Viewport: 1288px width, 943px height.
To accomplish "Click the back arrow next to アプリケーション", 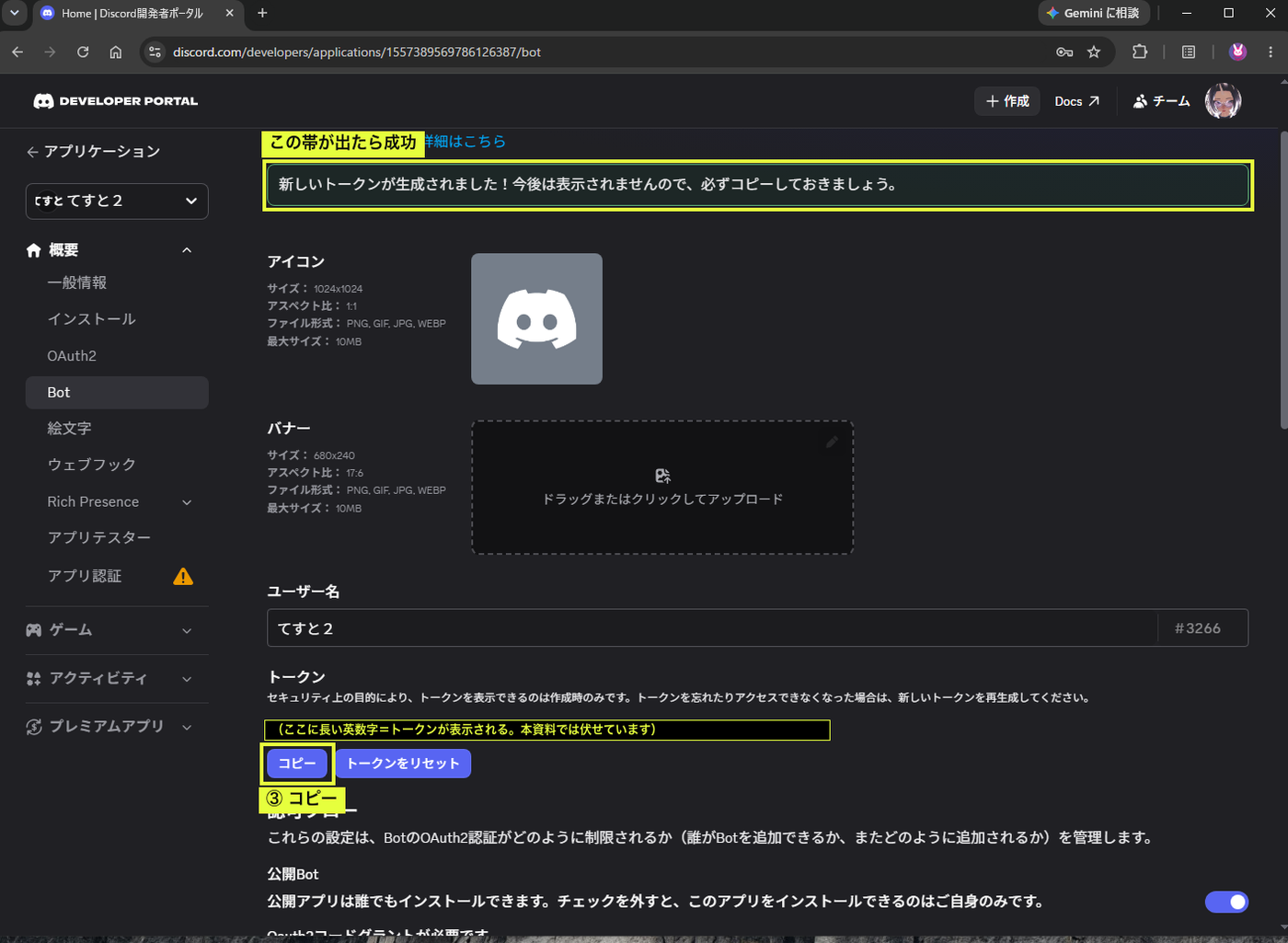I will [x=33, y=152].
